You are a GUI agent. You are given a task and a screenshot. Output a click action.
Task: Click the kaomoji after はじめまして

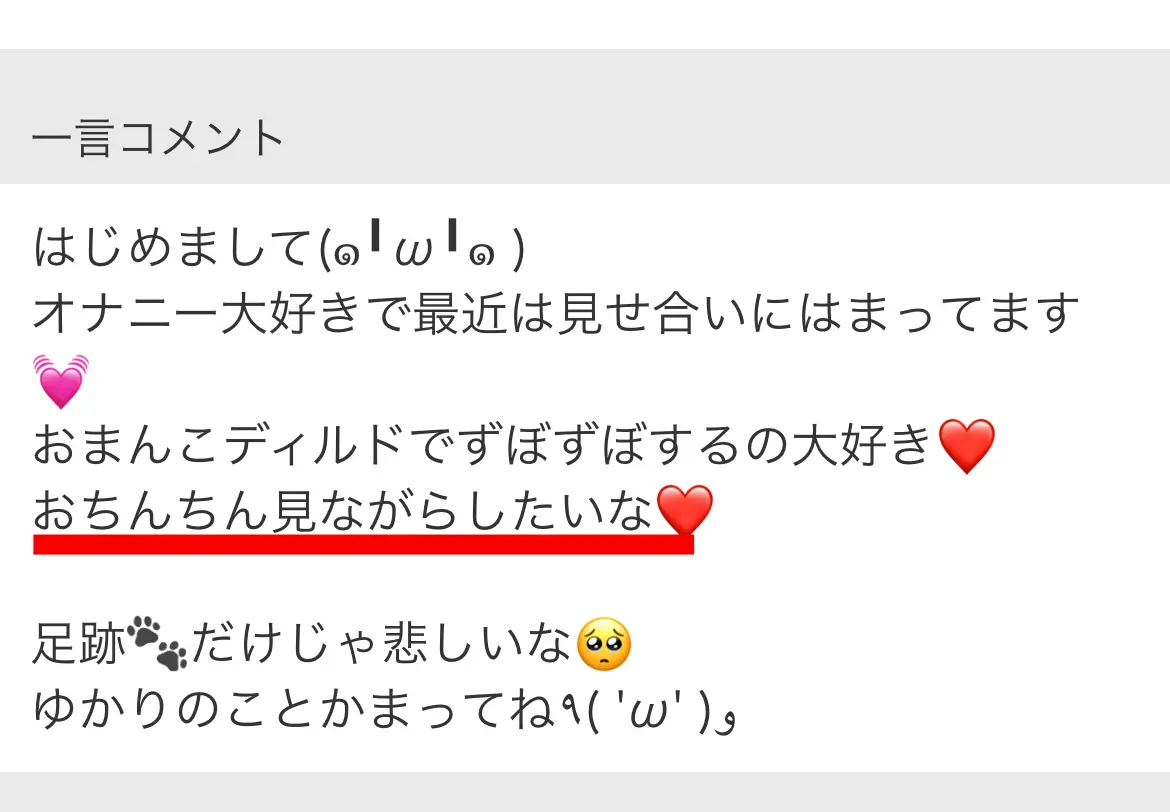coord(422,248)
